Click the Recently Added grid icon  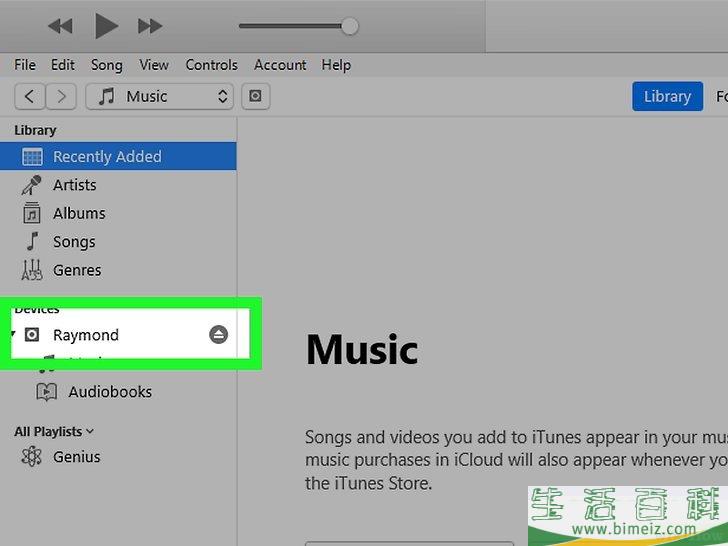click(32, 157)
